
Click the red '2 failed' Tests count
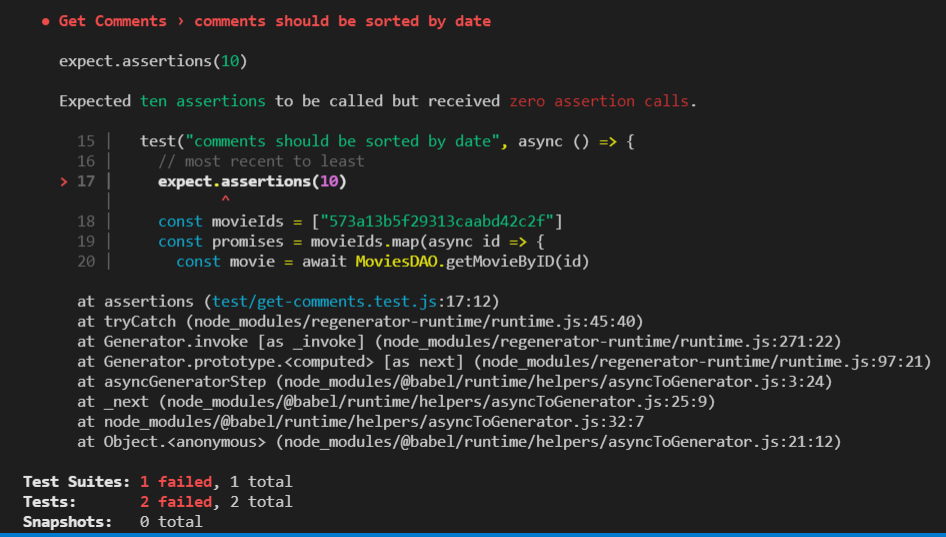[176, 501]
